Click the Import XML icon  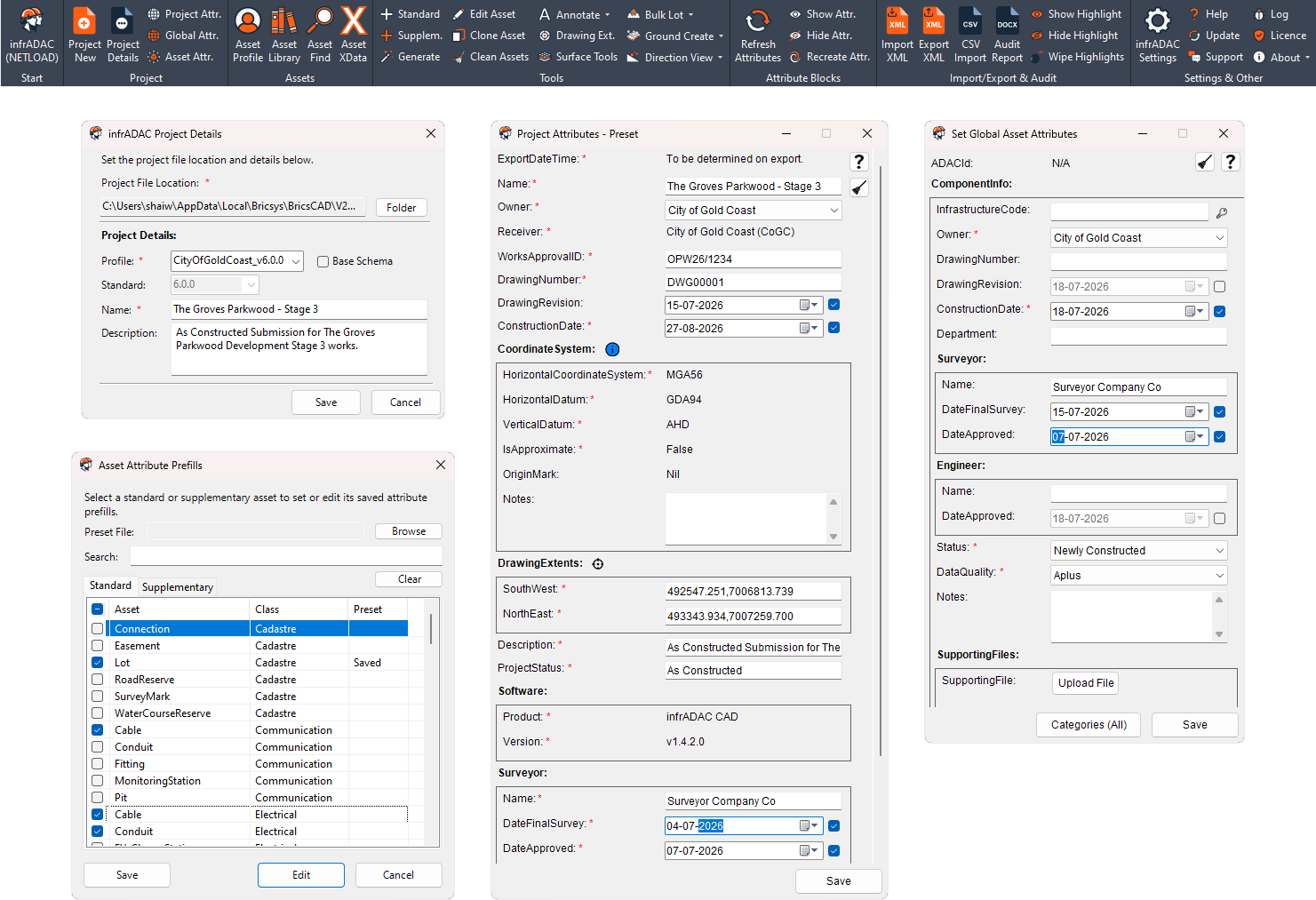click(897, 36)
